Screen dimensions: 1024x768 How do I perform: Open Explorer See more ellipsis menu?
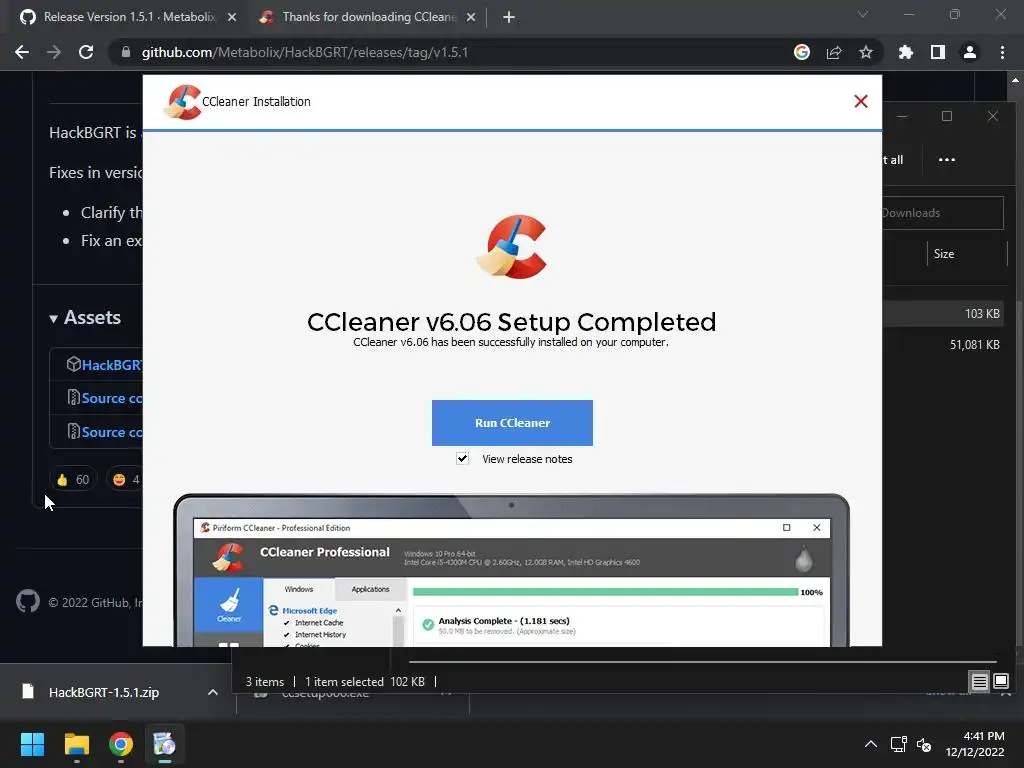pos(946,159)
